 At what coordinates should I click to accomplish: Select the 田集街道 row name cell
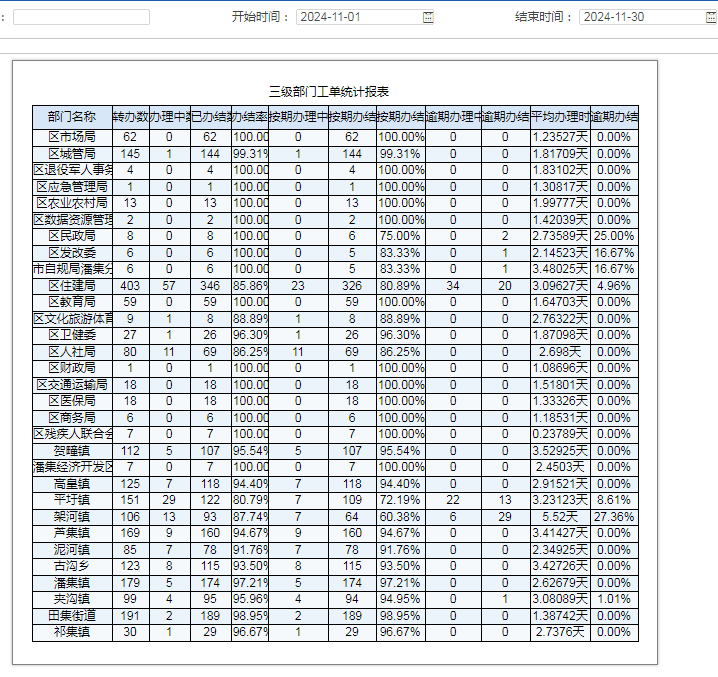tap(72, 616)
